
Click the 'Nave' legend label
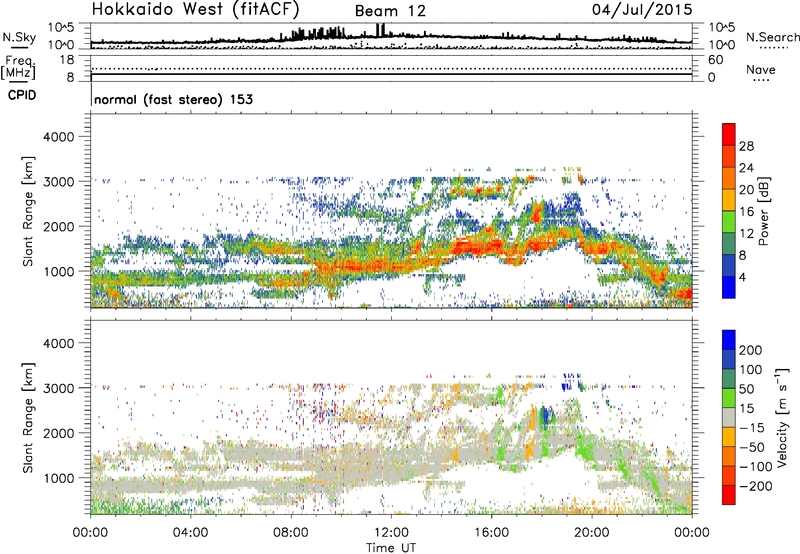tap(761, 70)
